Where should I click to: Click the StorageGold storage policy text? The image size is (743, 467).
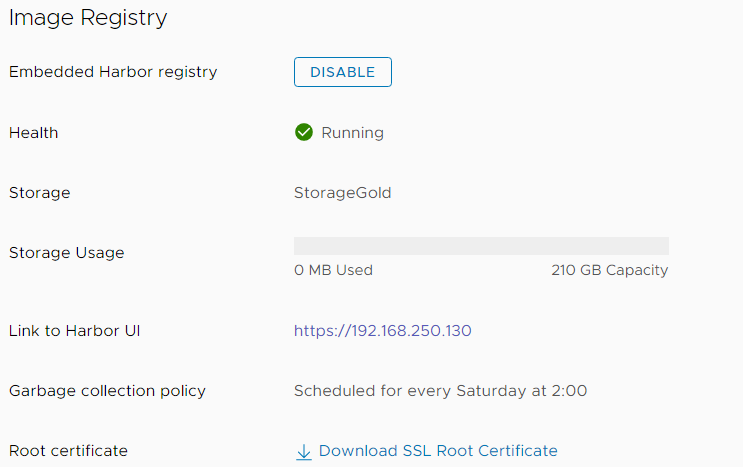click(343, 193)
